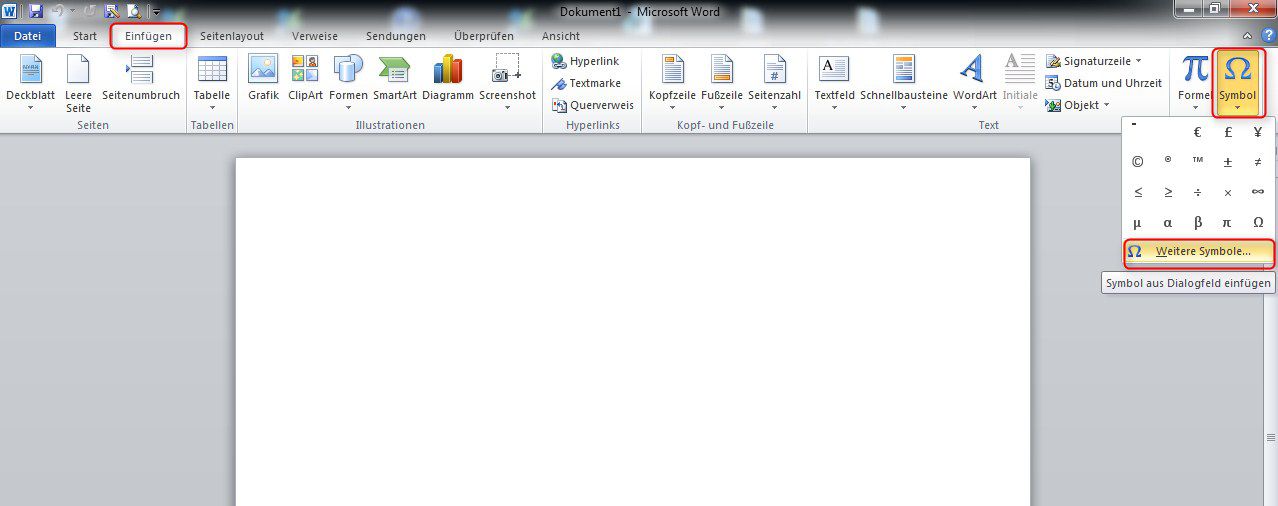Select the Einfügen ribbon tab
The image size is (1278, 506).
148,36
